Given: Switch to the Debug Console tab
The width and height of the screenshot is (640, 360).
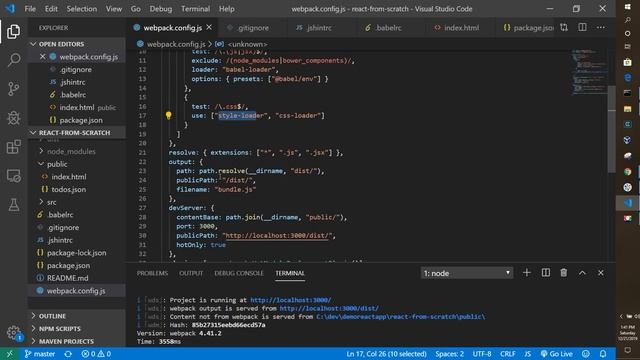Looking at the screenshot, I should [239, 273].
